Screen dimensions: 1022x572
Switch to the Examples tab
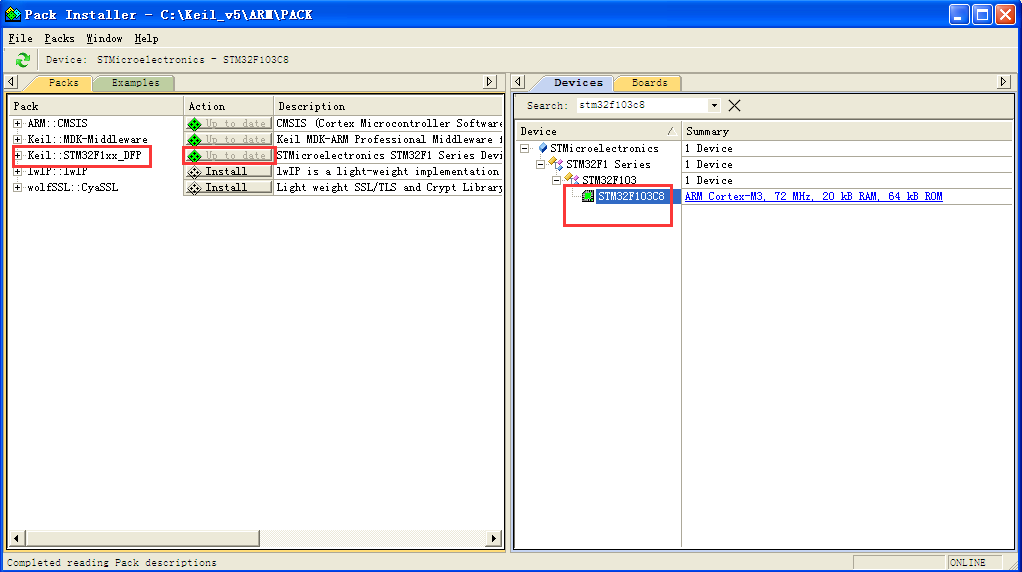pos(135,83)
